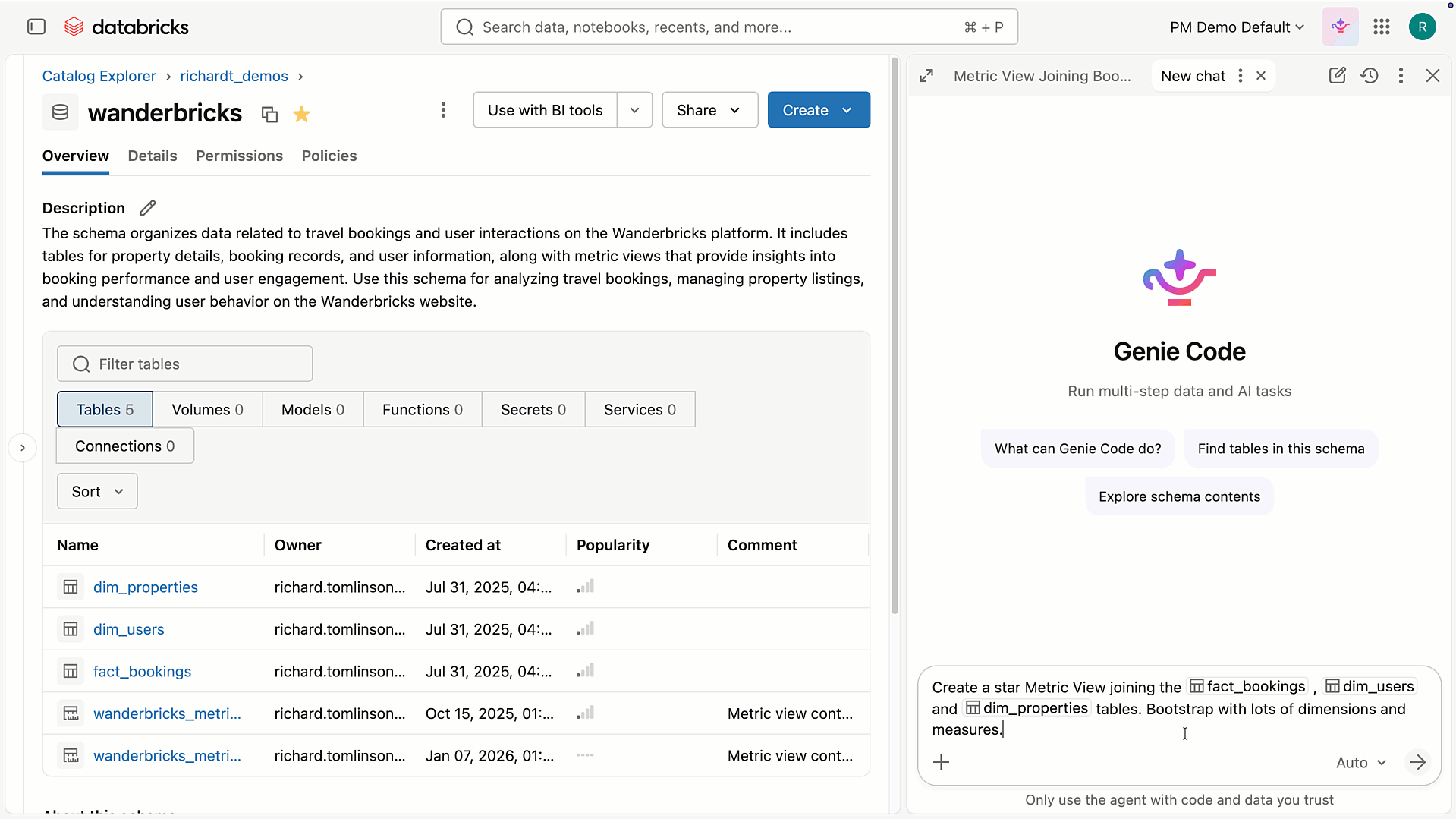Send the prompt with arrow button
This screenshot has height=819, width=1456.
click(x=1417, y=762)
